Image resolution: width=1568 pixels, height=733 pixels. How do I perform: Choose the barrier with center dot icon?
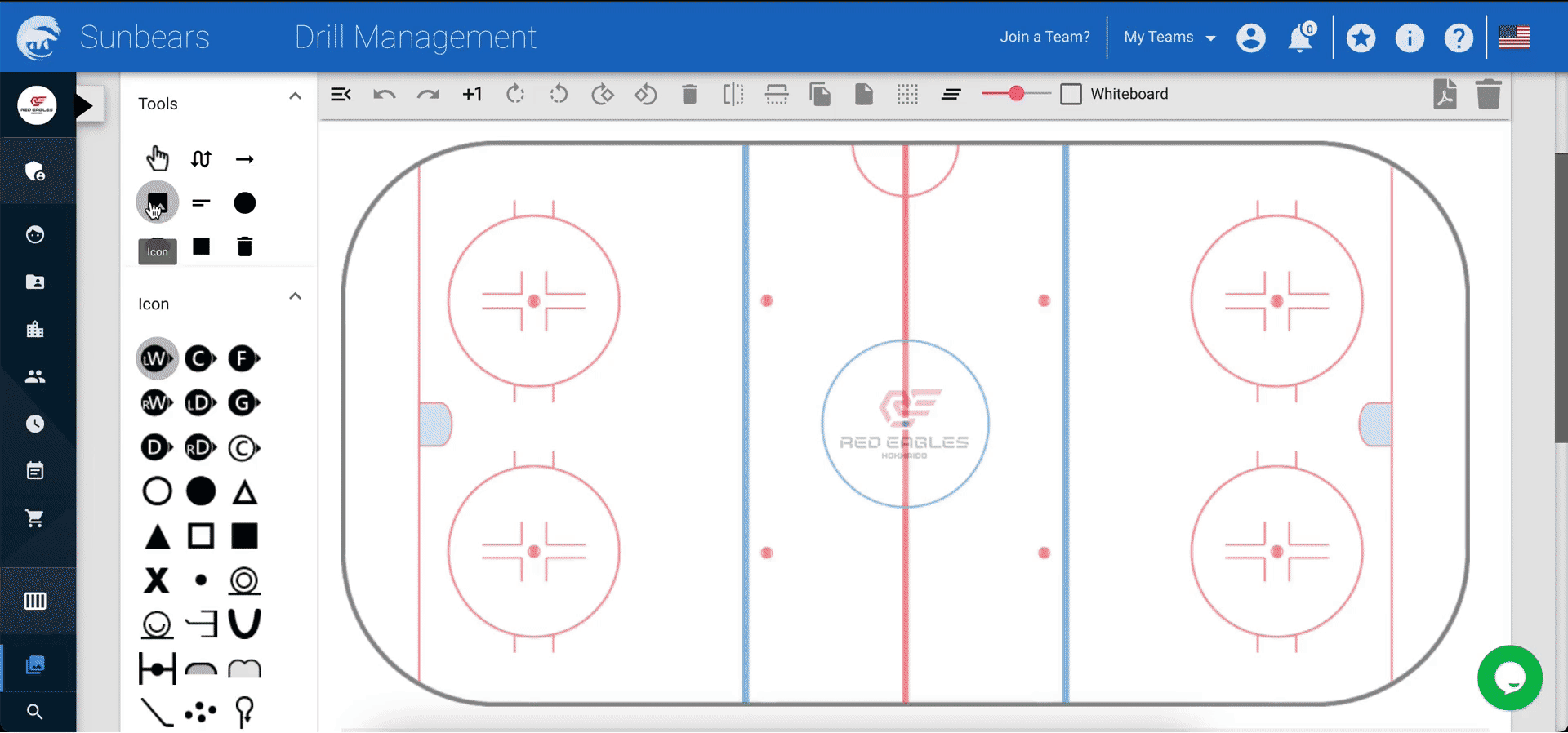point(157,669)
